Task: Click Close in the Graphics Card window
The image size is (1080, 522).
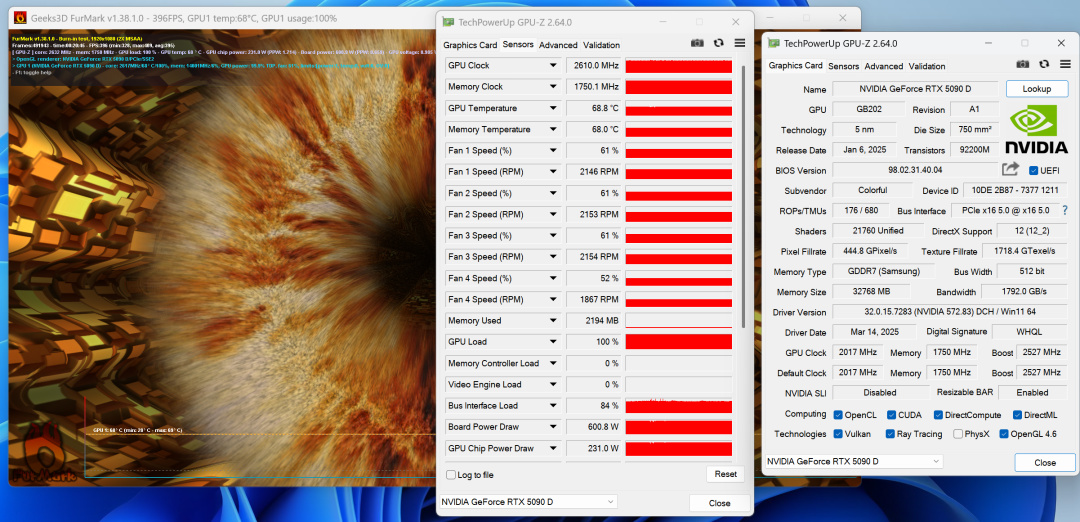Action: click(1044, 462)
